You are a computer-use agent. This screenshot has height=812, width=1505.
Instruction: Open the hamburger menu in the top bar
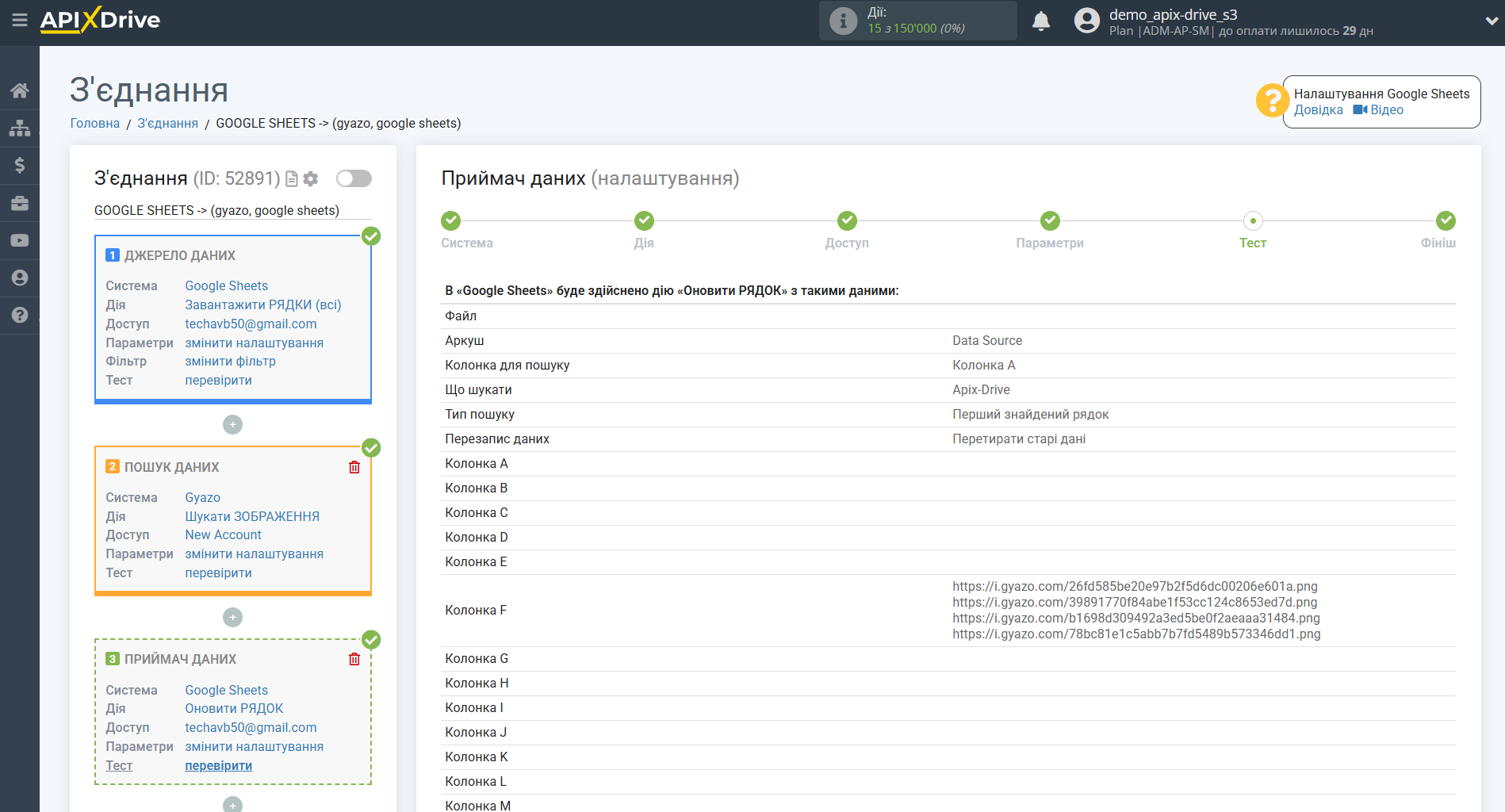point(20,20)
